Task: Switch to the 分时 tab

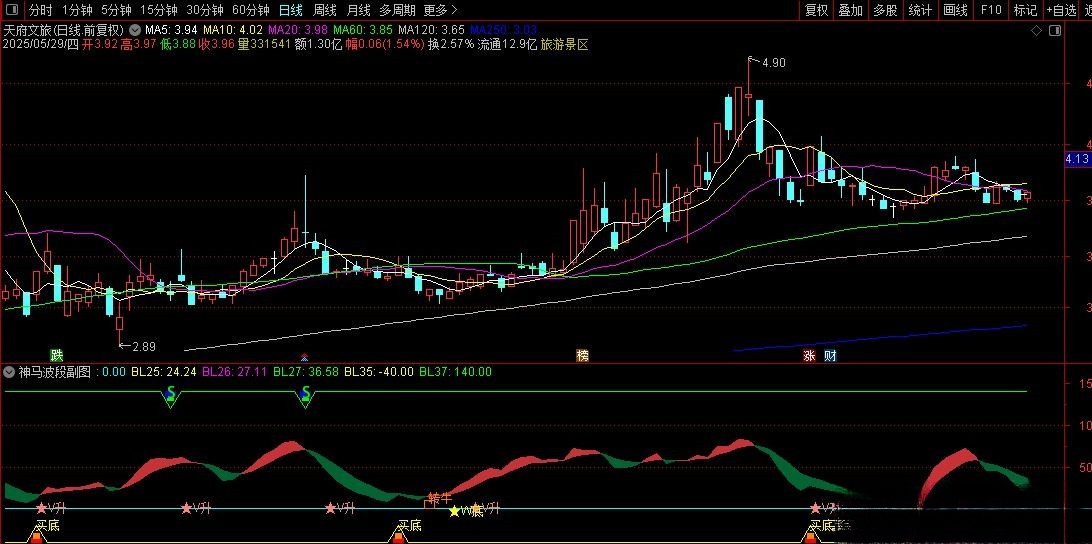Action: pos(40,10)
